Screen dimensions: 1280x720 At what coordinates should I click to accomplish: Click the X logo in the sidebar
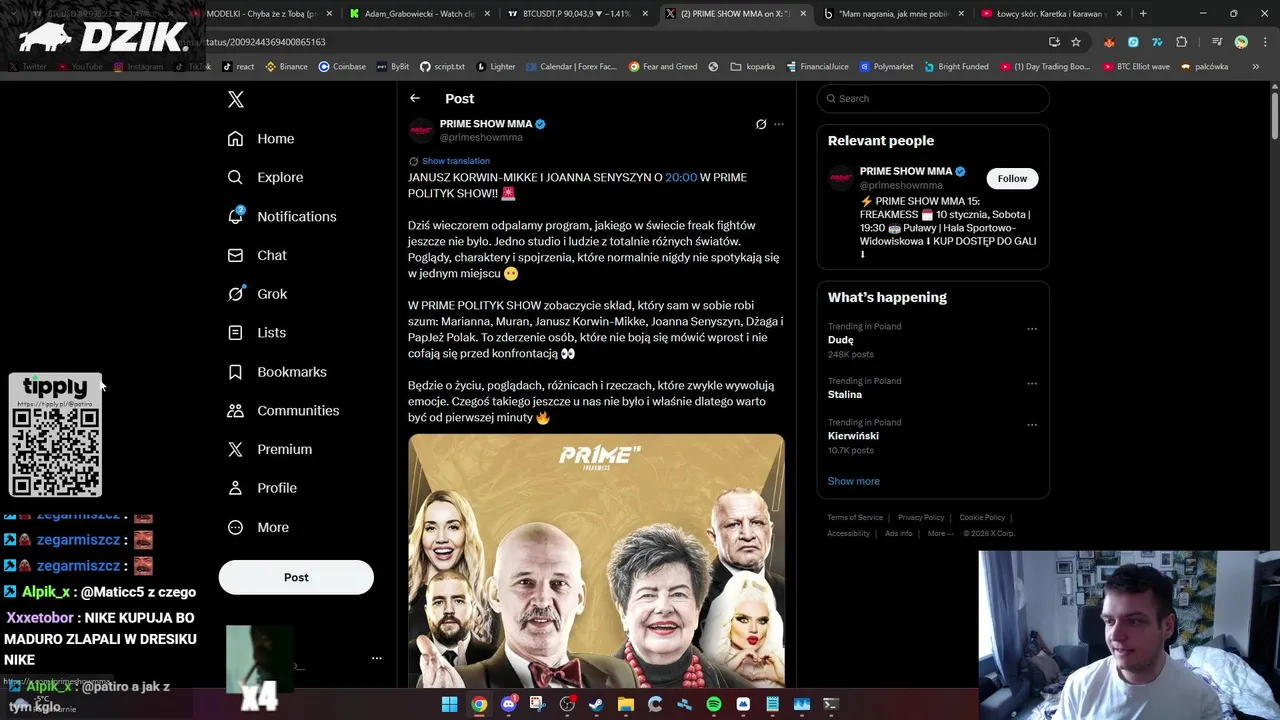(236, 99)
